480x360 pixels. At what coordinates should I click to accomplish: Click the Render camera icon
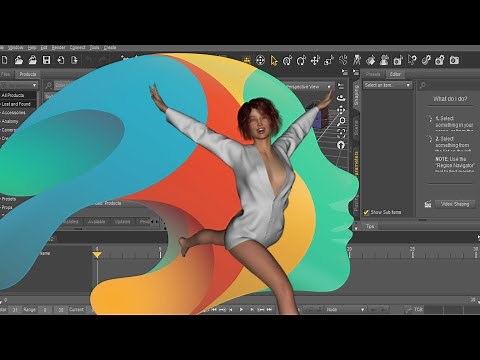coord(454,60)
